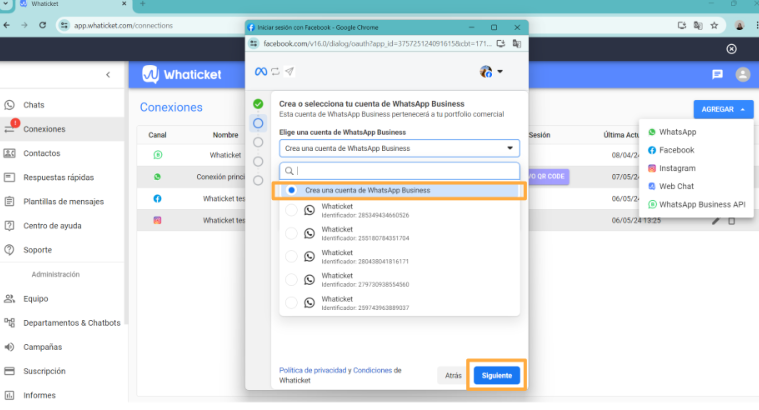Expand the AGREGAR dropdown button
This screenshot has height=410, width=759.
pos(723,109)
